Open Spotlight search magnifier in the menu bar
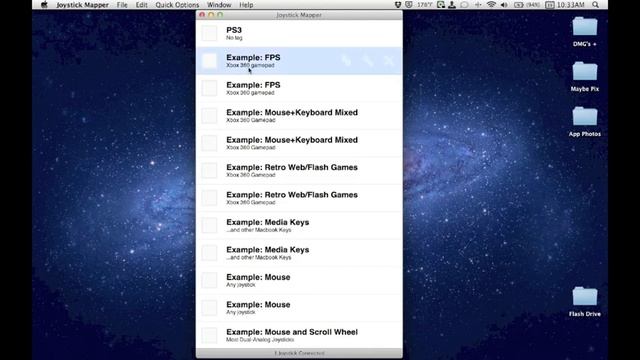Image resolution: width=640 pixels, height=360 pixels. pos(596,5)
